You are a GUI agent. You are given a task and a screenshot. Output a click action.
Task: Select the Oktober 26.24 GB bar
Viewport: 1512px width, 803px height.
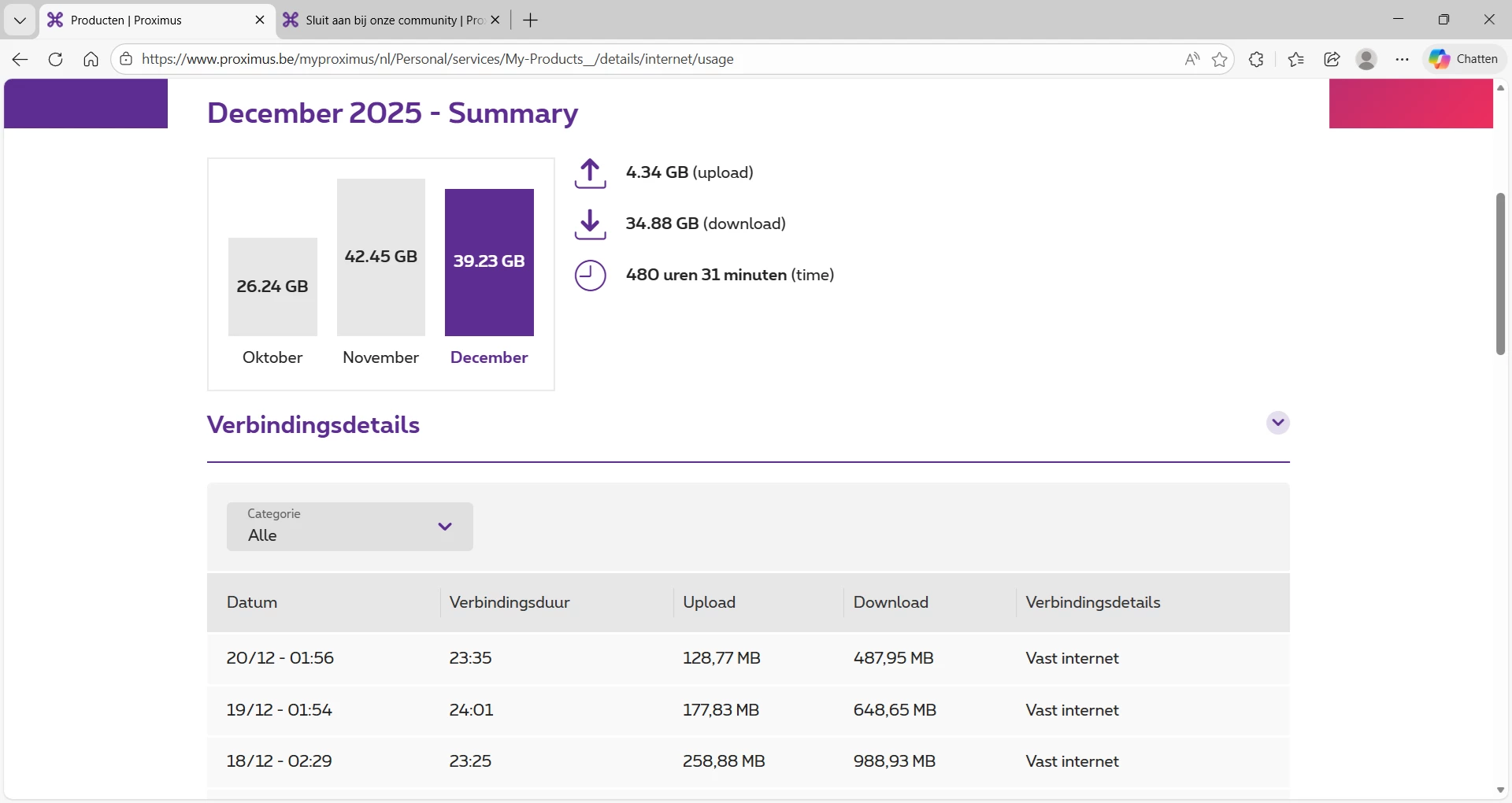click(x=272, y=287)
